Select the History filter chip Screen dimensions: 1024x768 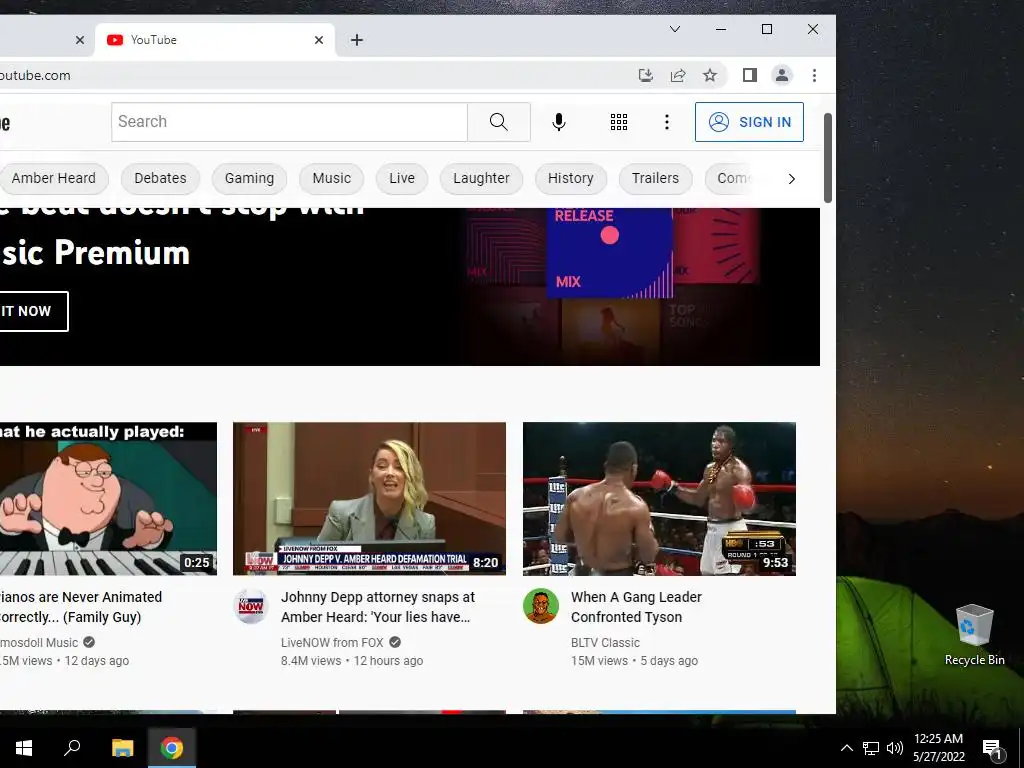pos(570,178)
